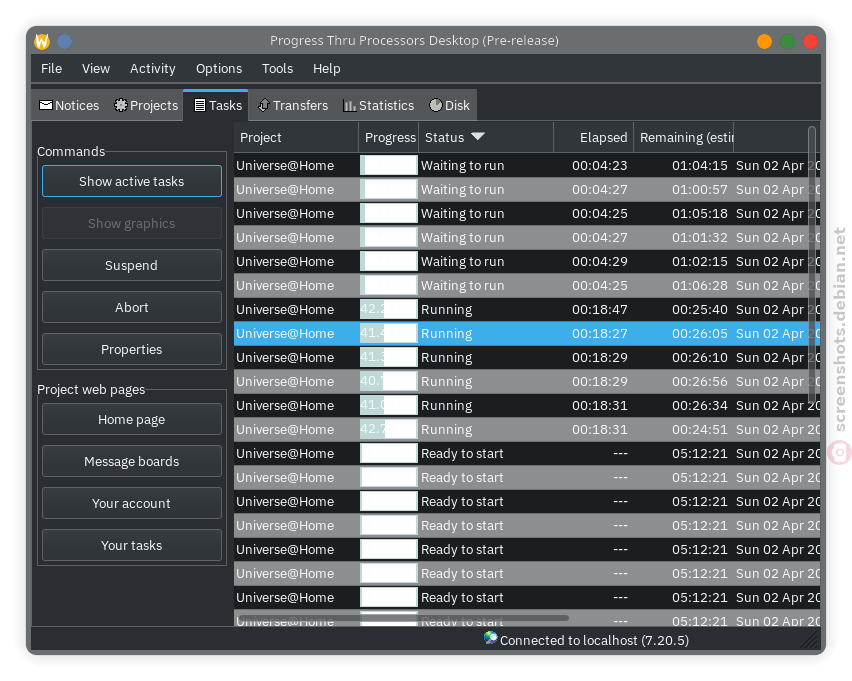The height and width of the screenshot is (681, 852).
Task: Open the View menu
Action: point(96,68)
